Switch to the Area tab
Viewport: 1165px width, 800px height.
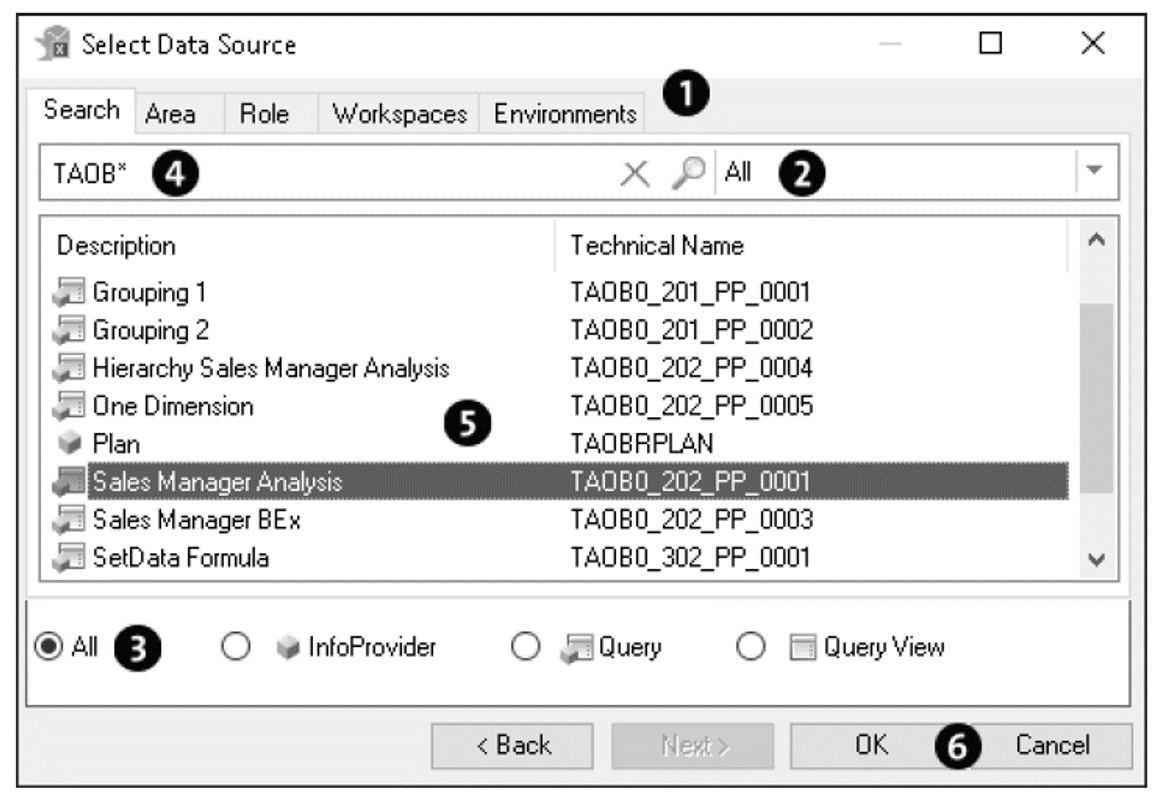172,114
